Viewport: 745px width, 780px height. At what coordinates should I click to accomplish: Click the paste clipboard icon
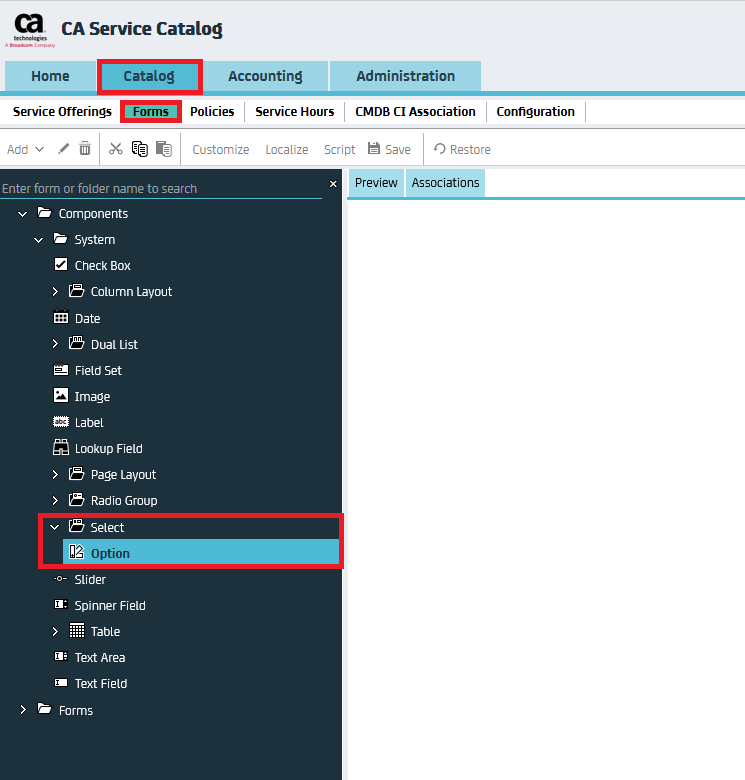point(163,149)
